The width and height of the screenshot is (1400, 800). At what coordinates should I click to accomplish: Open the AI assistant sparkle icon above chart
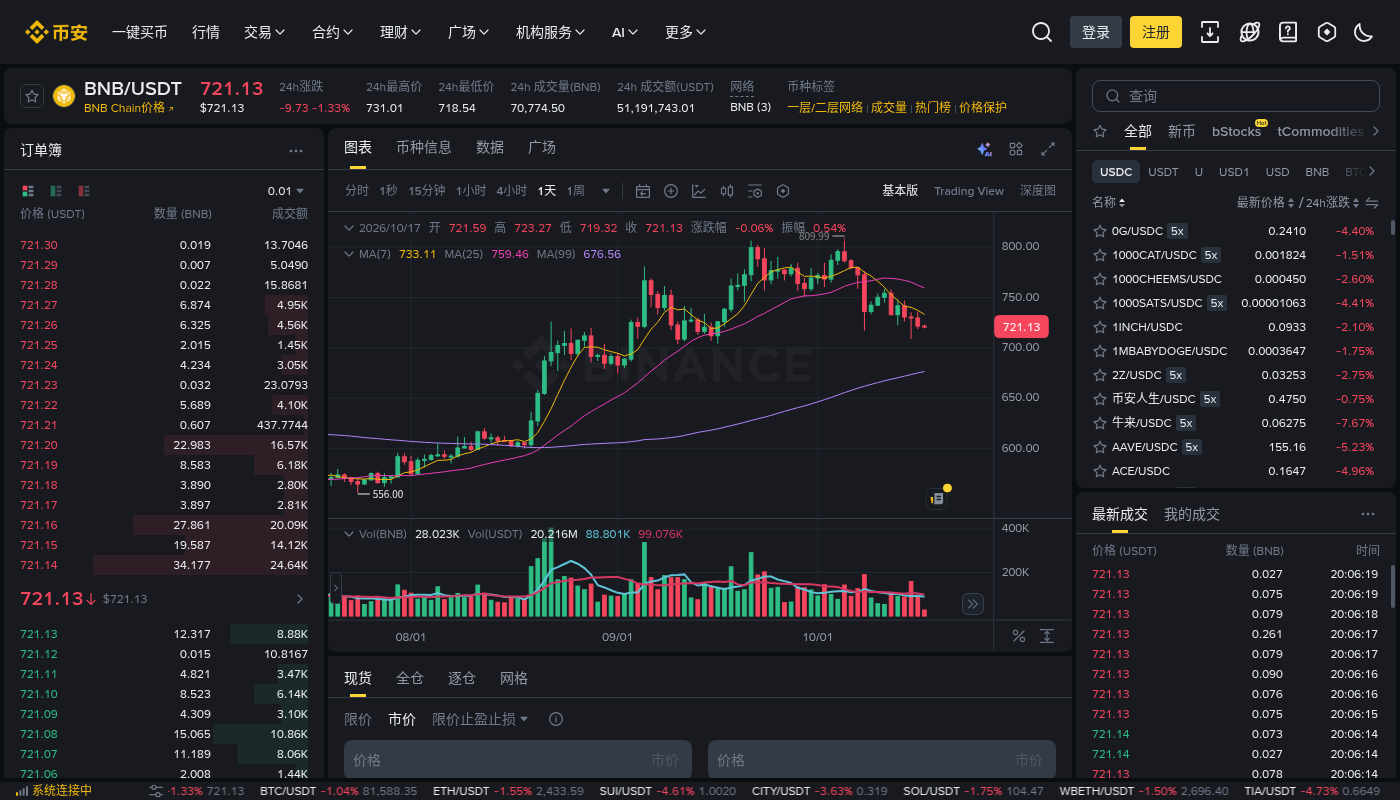(984, 149)
